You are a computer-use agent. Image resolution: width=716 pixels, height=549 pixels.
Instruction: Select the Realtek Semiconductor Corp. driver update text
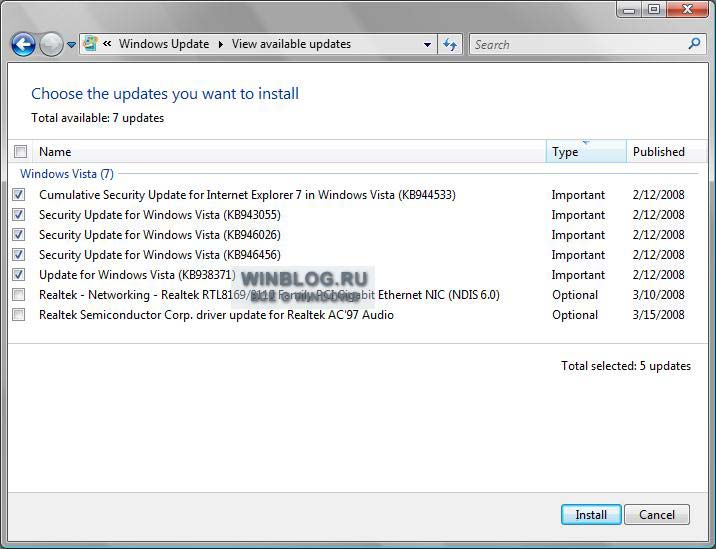coord(216,315)
